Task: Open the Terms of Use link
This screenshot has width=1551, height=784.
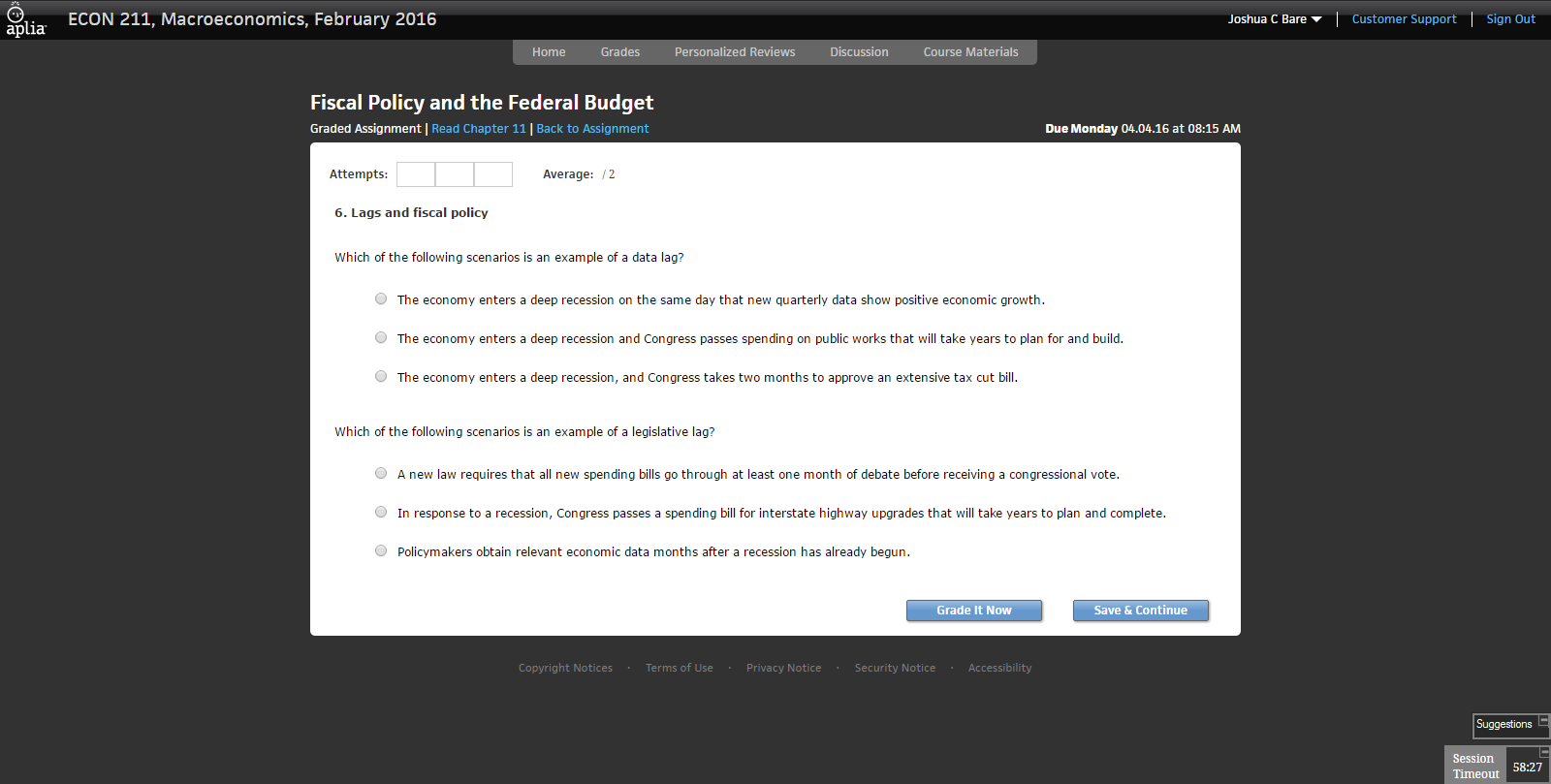Action: click(x=680, y=668)
